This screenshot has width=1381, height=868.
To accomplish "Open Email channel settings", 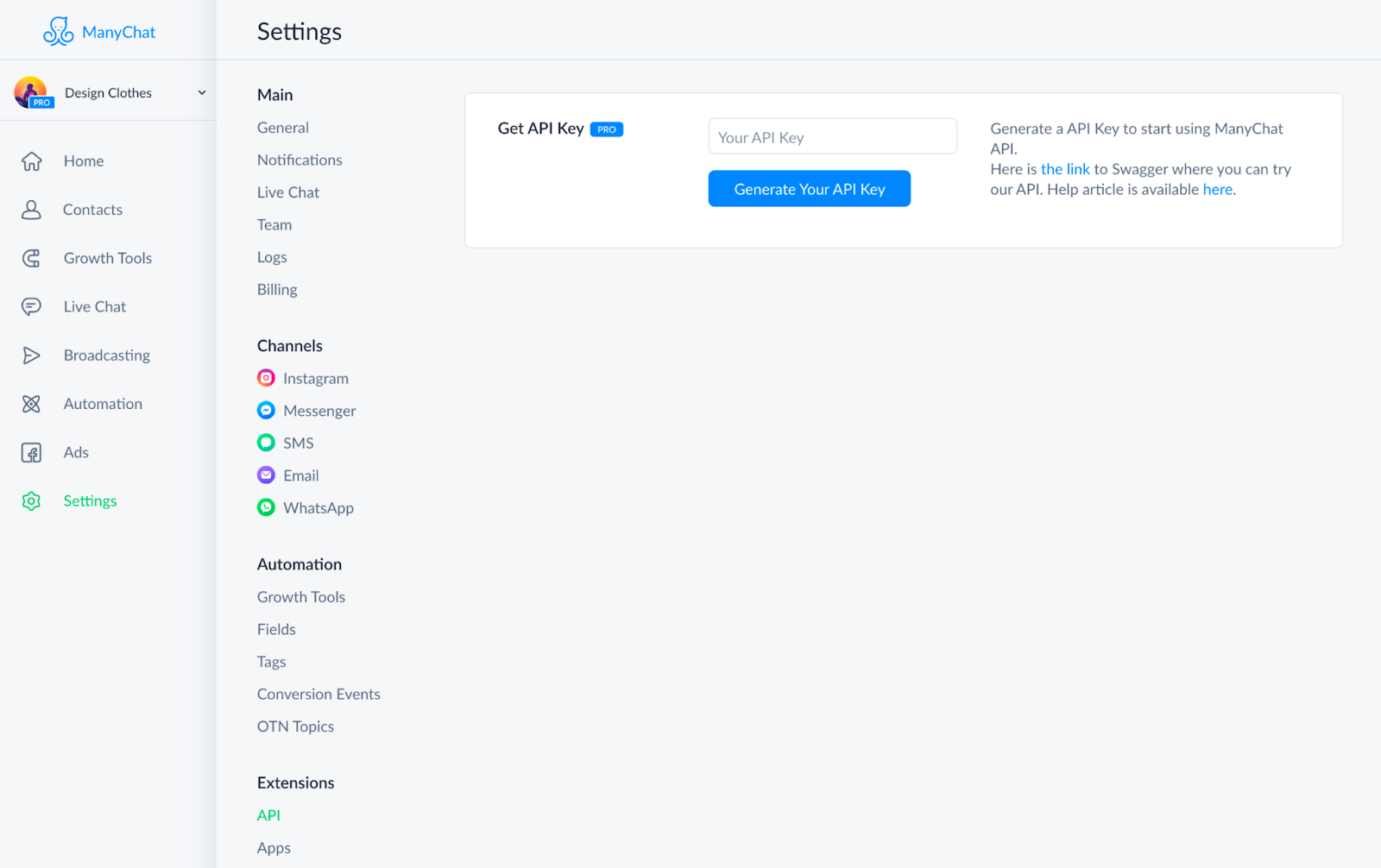I will click(301, 475).
